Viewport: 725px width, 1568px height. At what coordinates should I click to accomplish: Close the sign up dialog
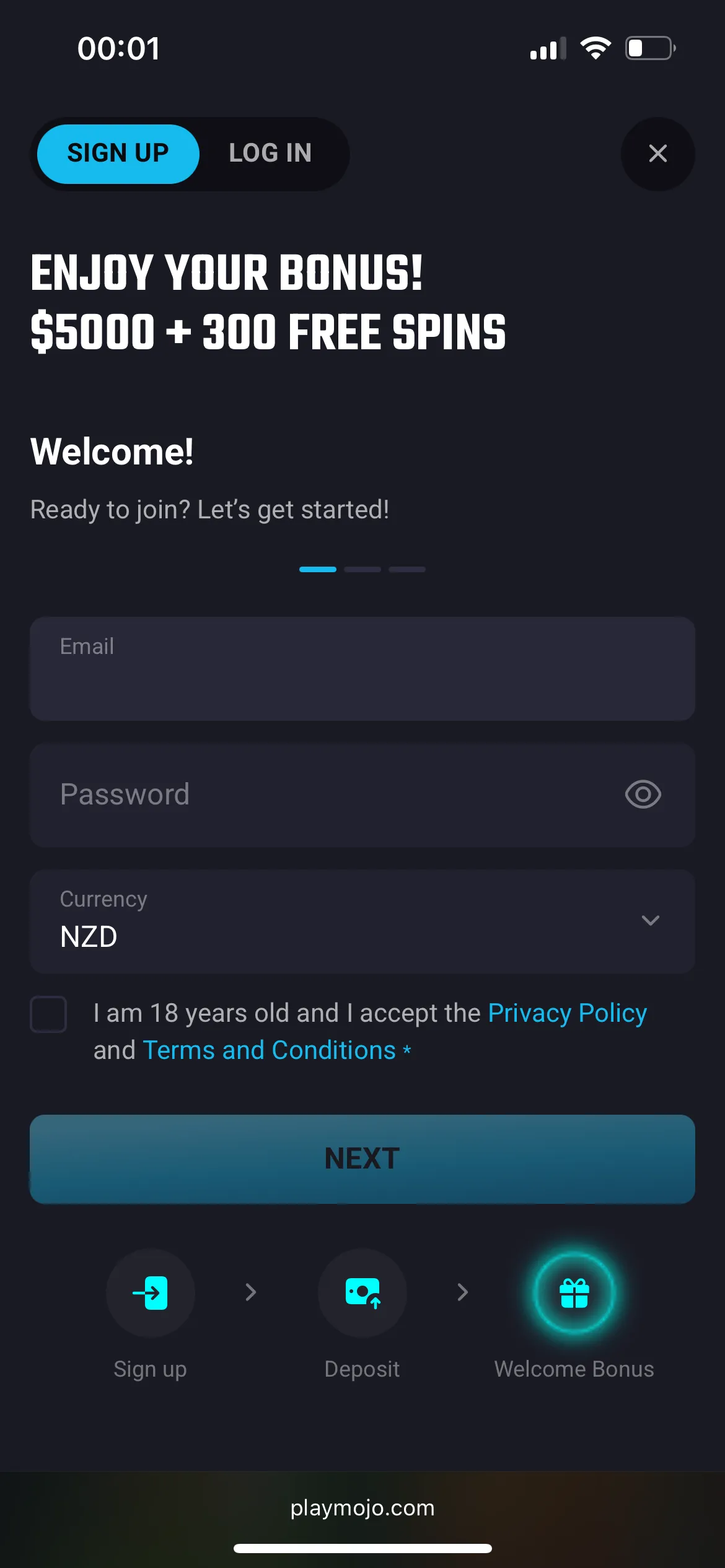pyautogui.click(x=657, y=154)
